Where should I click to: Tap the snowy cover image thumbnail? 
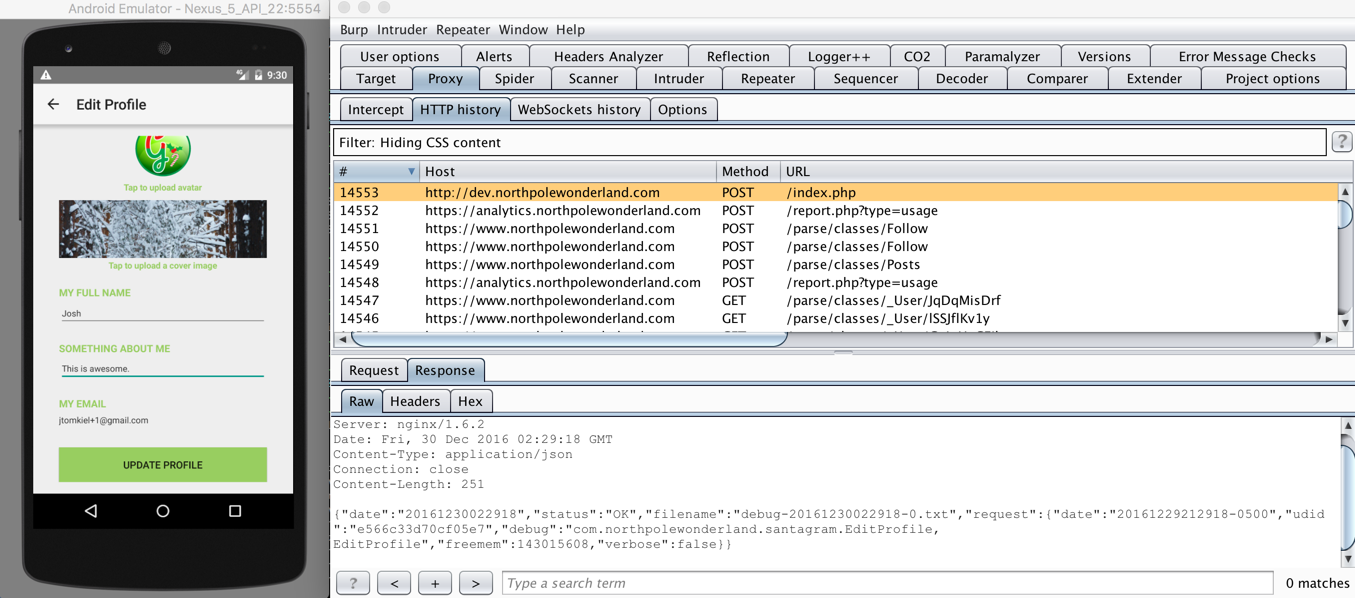tap(163, 229)
